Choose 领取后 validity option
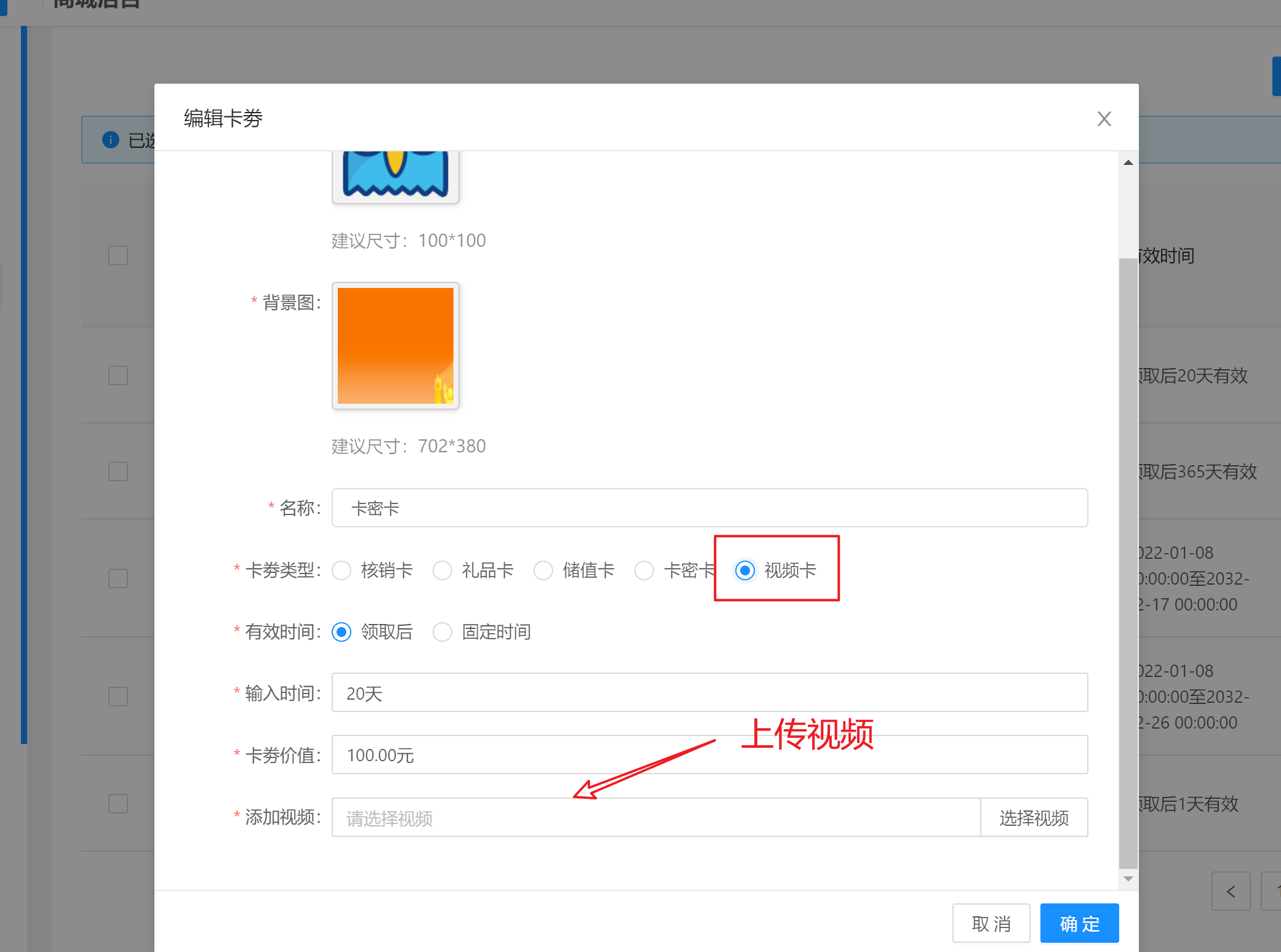This screenshot has height=952, width=1281. 342,632
